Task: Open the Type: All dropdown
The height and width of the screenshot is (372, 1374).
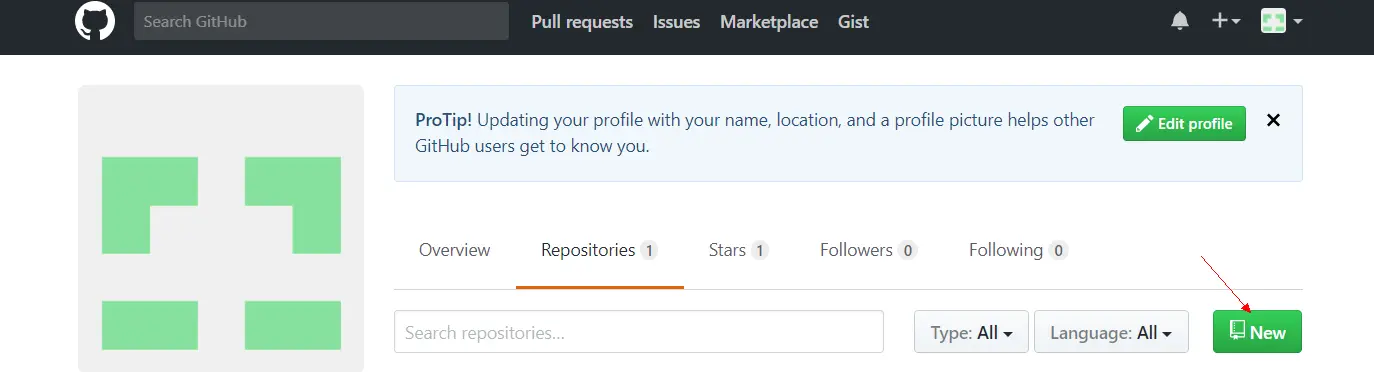Action: [x=971, y=332]
